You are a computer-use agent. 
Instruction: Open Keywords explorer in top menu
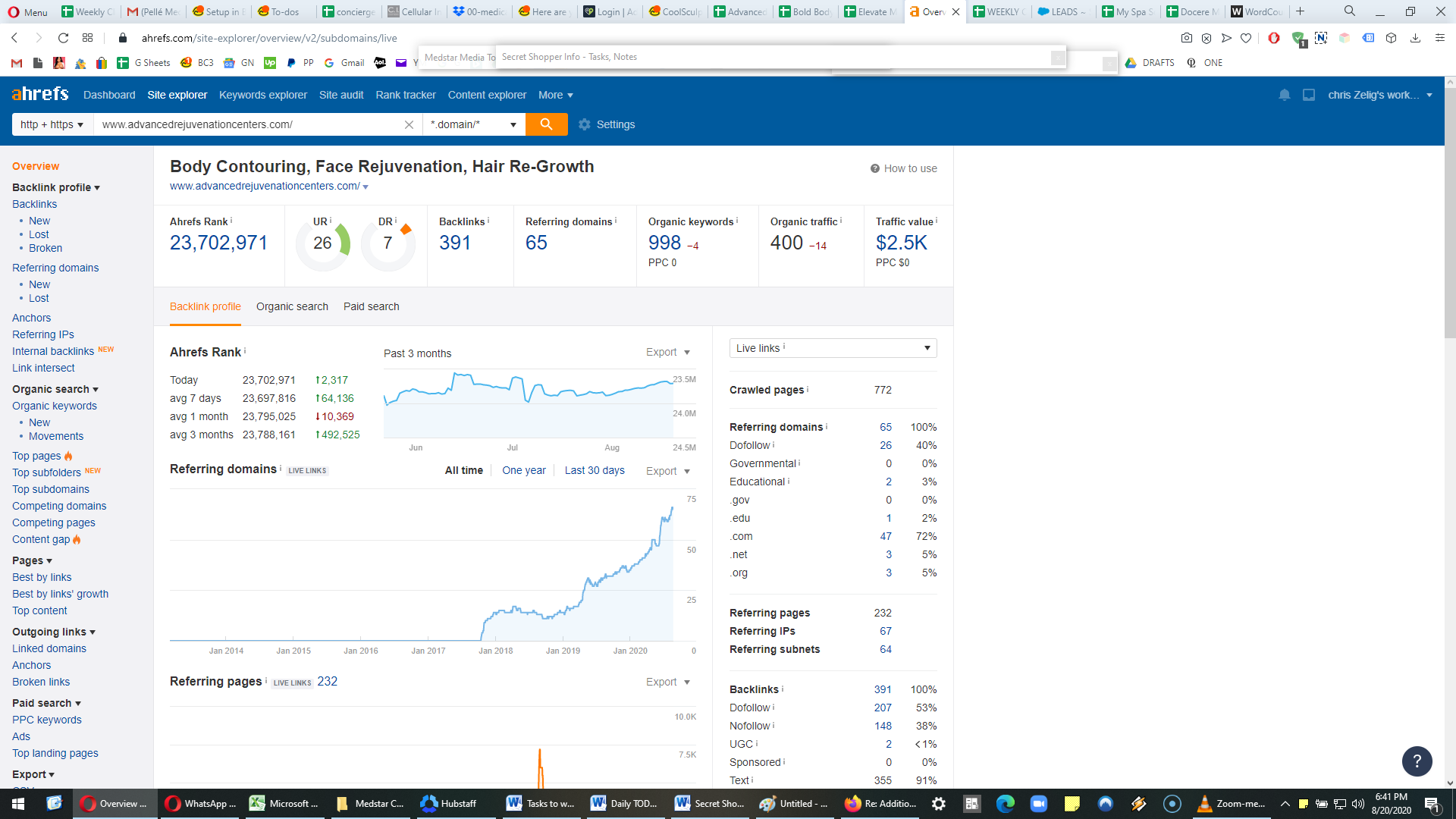[263, 95]
